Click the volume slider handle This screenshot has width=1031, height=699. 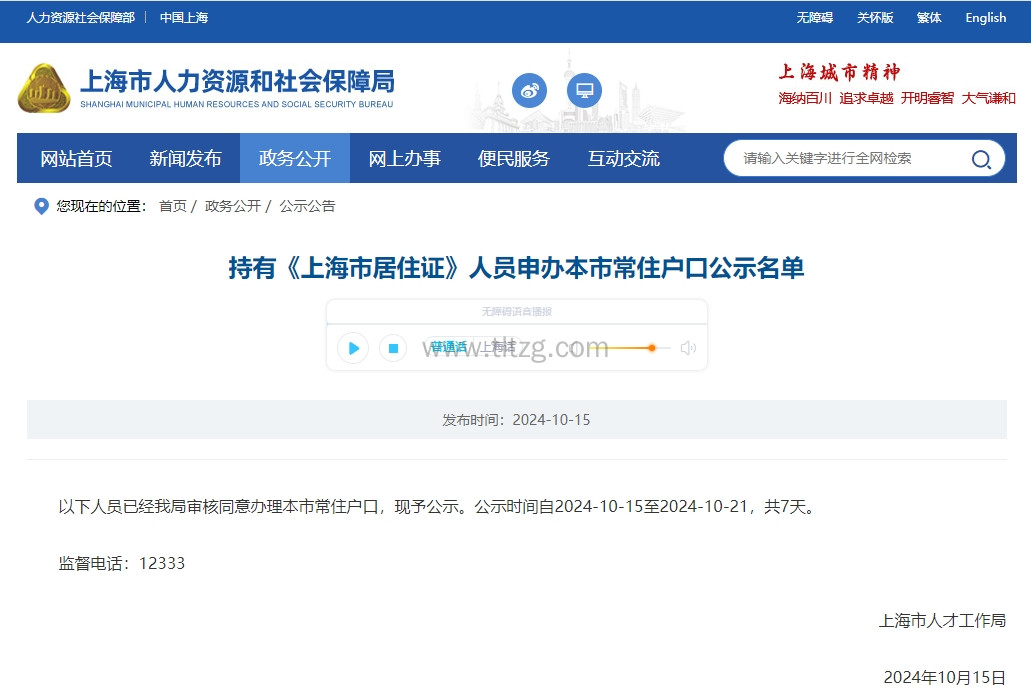652,348
